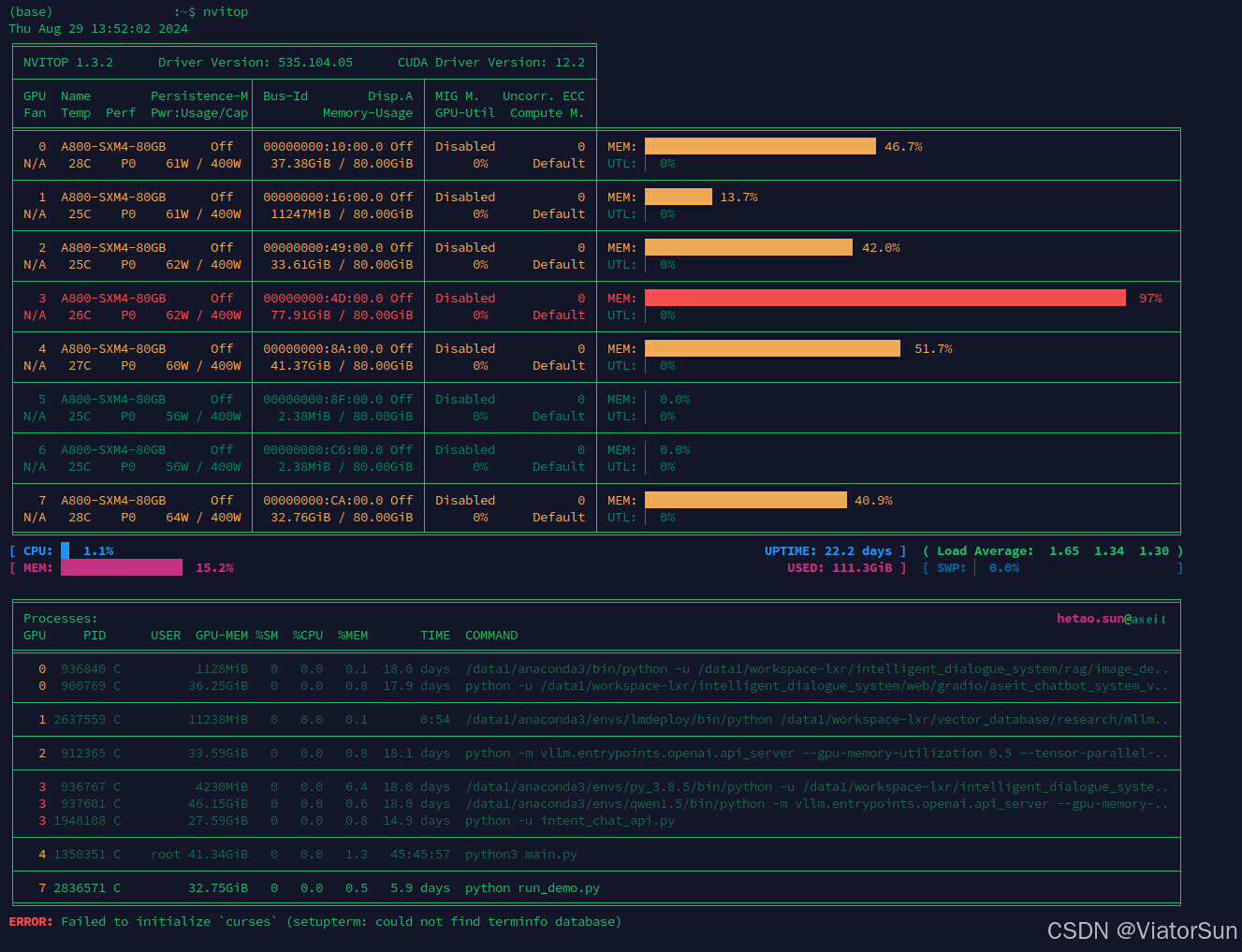
Task: Click the vllm.entrypoints command of PID 912365
Action: click(x=816, y=754)
